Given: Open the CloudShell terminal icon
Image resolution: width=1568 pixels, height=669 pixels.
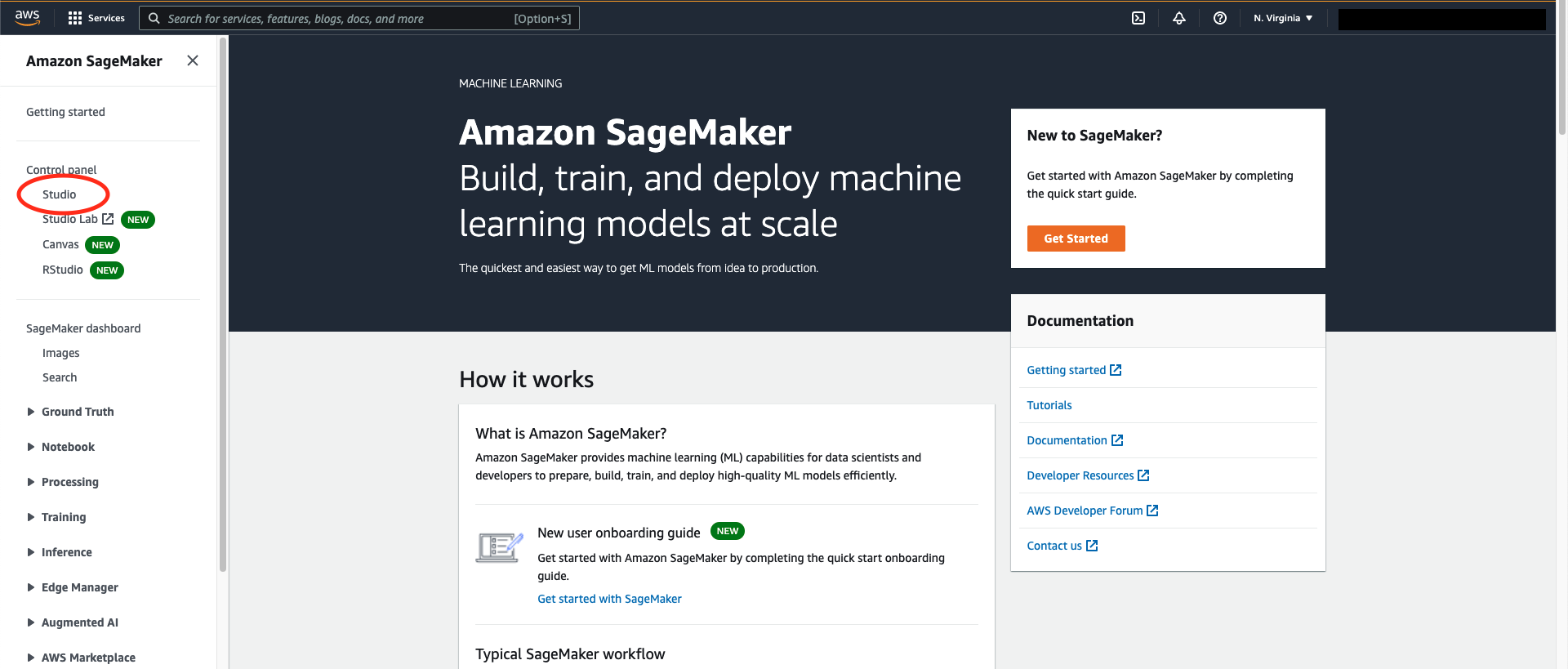Looking at the screenshot, I should point(1138,18).
